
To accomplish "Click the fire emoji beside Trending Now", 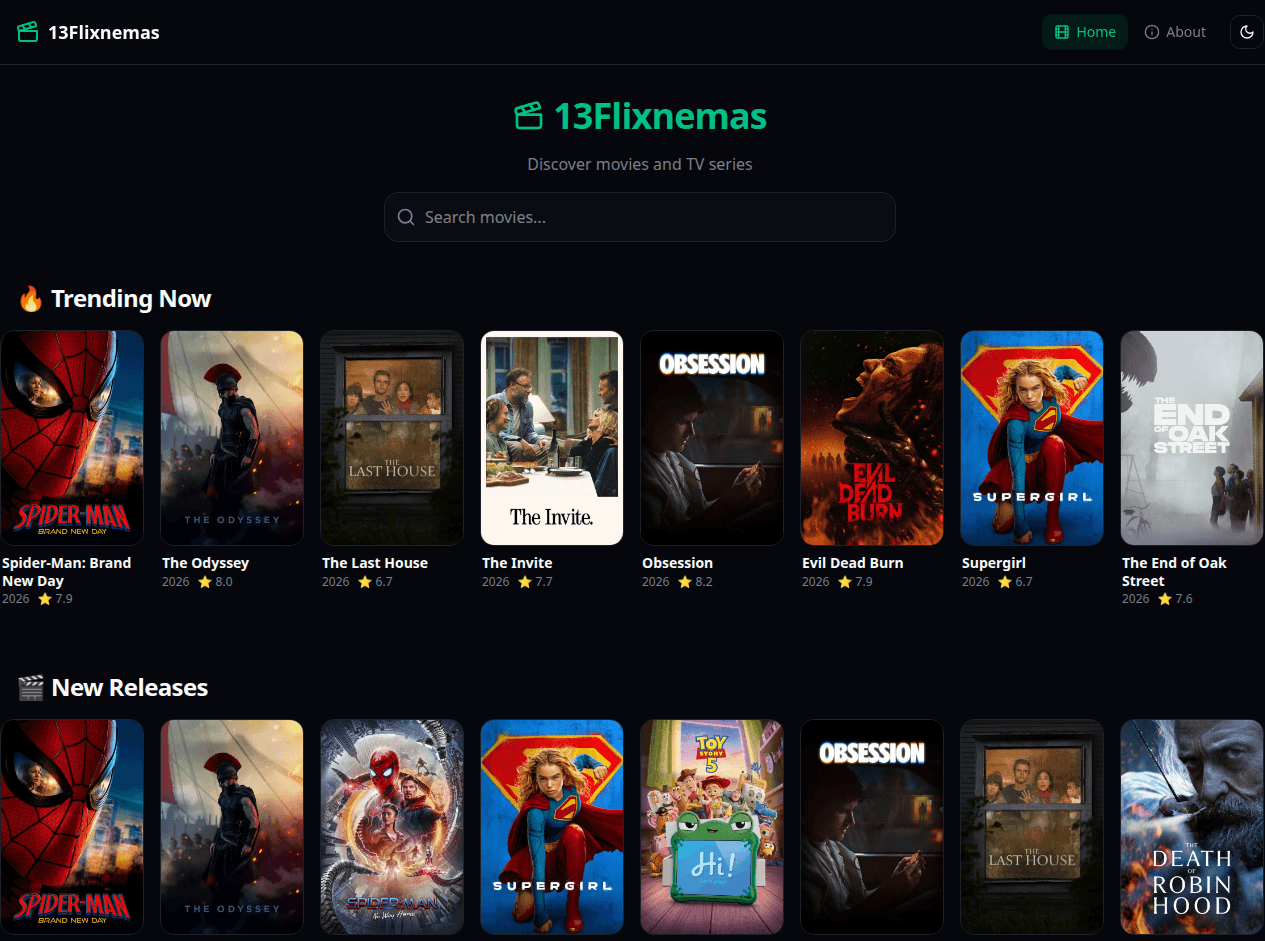I will point(31,299).
